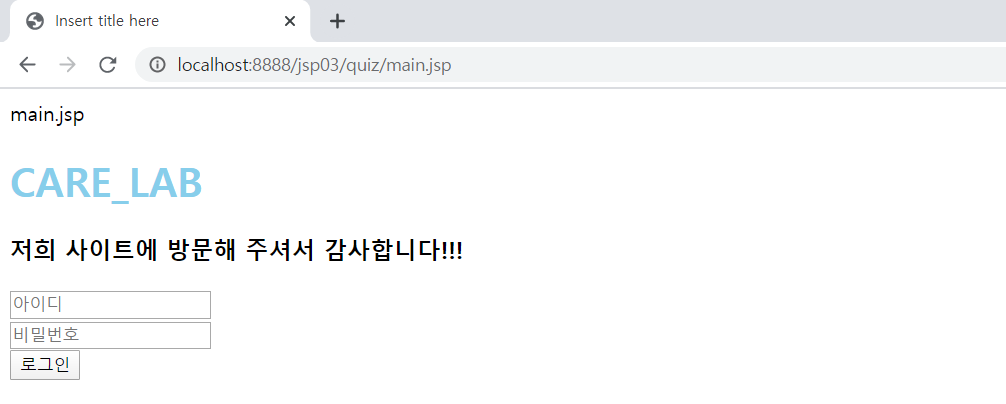Click the 비밀번호 password field
The image size is (1006, 404).
coord(110,335)
